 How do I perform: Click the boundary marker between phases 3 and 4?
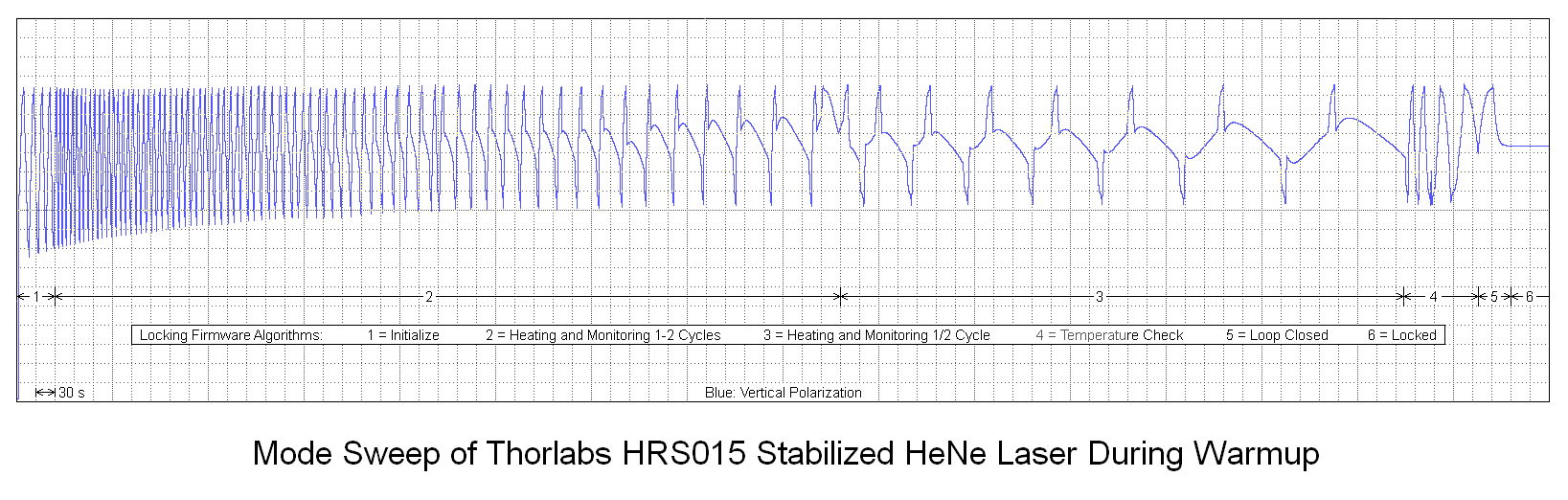pyautogui.click(x=1404, y=297)
